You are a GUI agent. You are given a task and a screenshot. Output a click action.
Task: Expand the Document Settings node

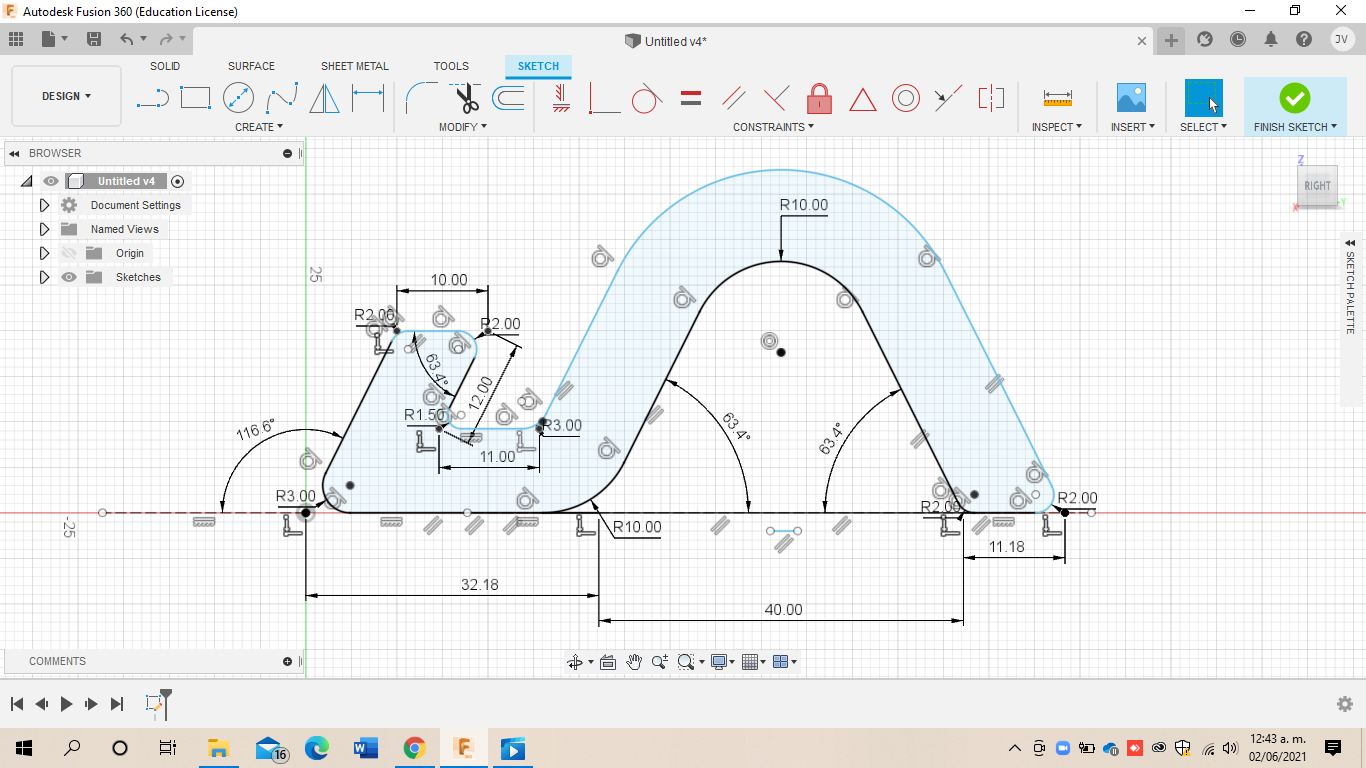click(x=44, y=205)
